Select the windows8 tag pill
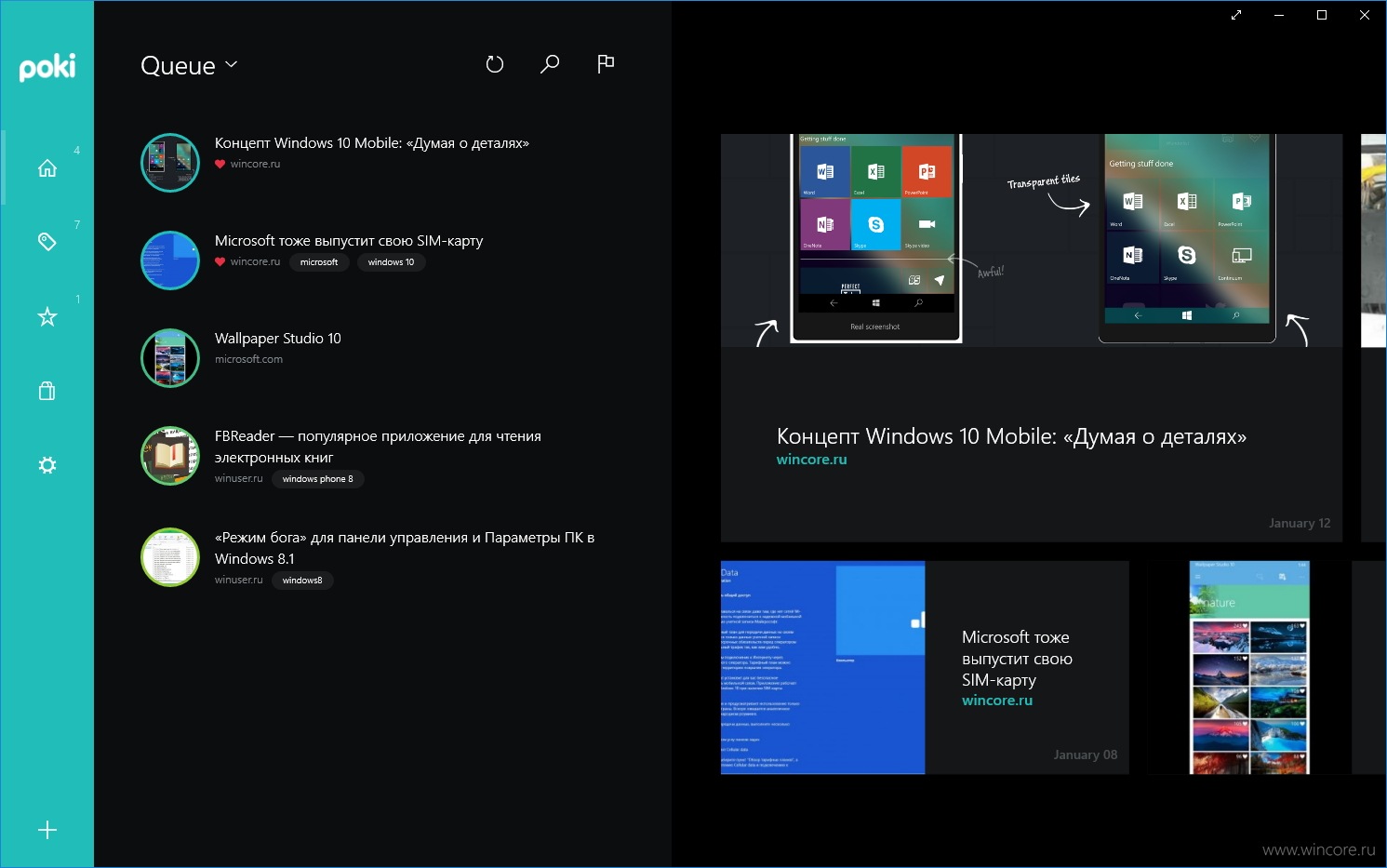 (302, 581)
